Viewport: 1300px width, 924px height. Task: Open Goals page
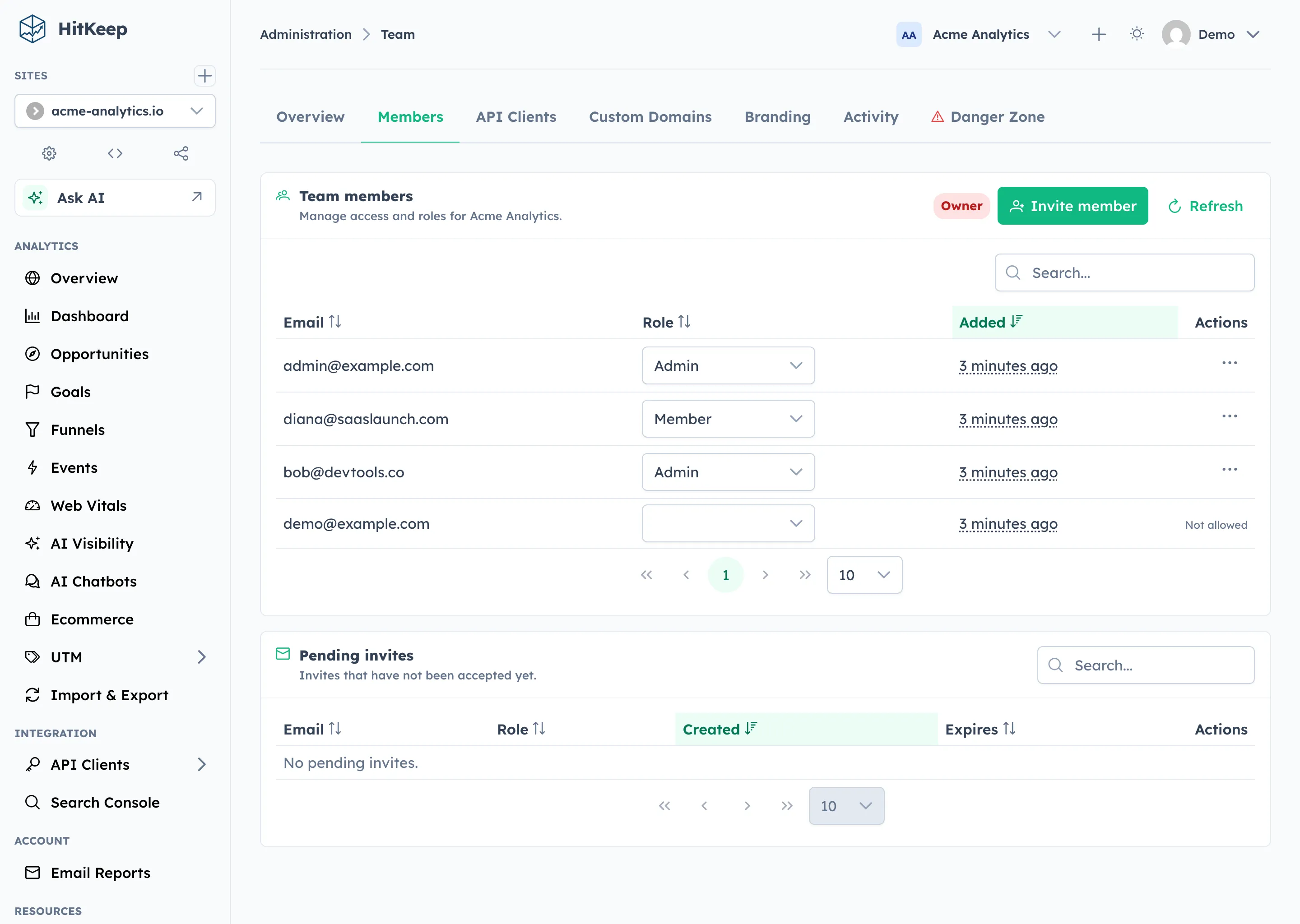click(115, 392)
